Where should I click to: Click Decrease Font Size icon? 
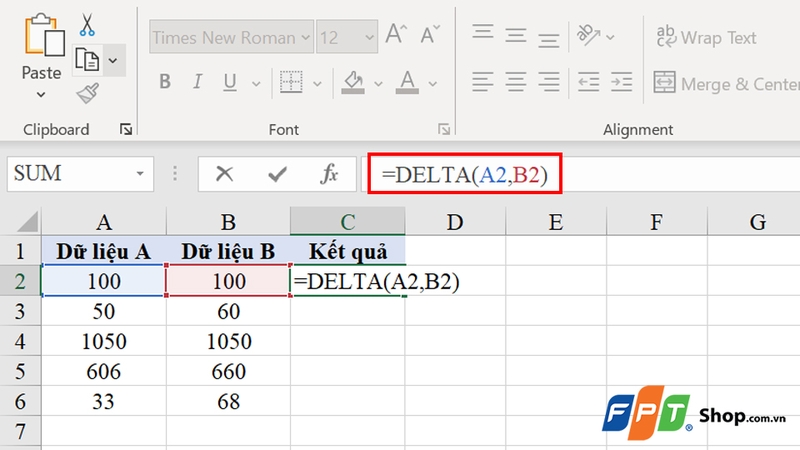point(430,35)
